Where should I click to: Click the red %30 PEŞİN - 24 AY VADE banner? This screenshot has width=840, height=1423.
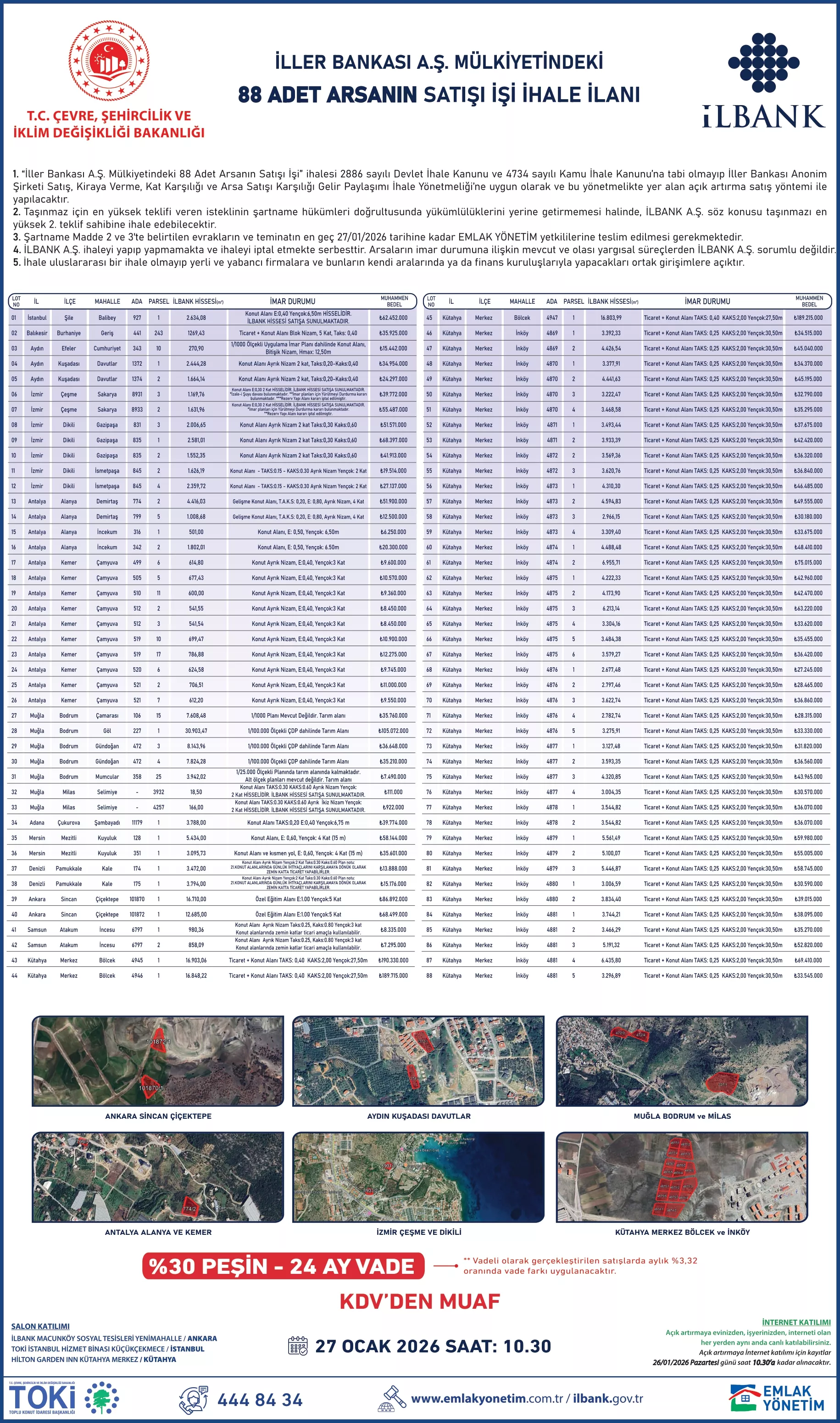click(x=283, y=1266)
